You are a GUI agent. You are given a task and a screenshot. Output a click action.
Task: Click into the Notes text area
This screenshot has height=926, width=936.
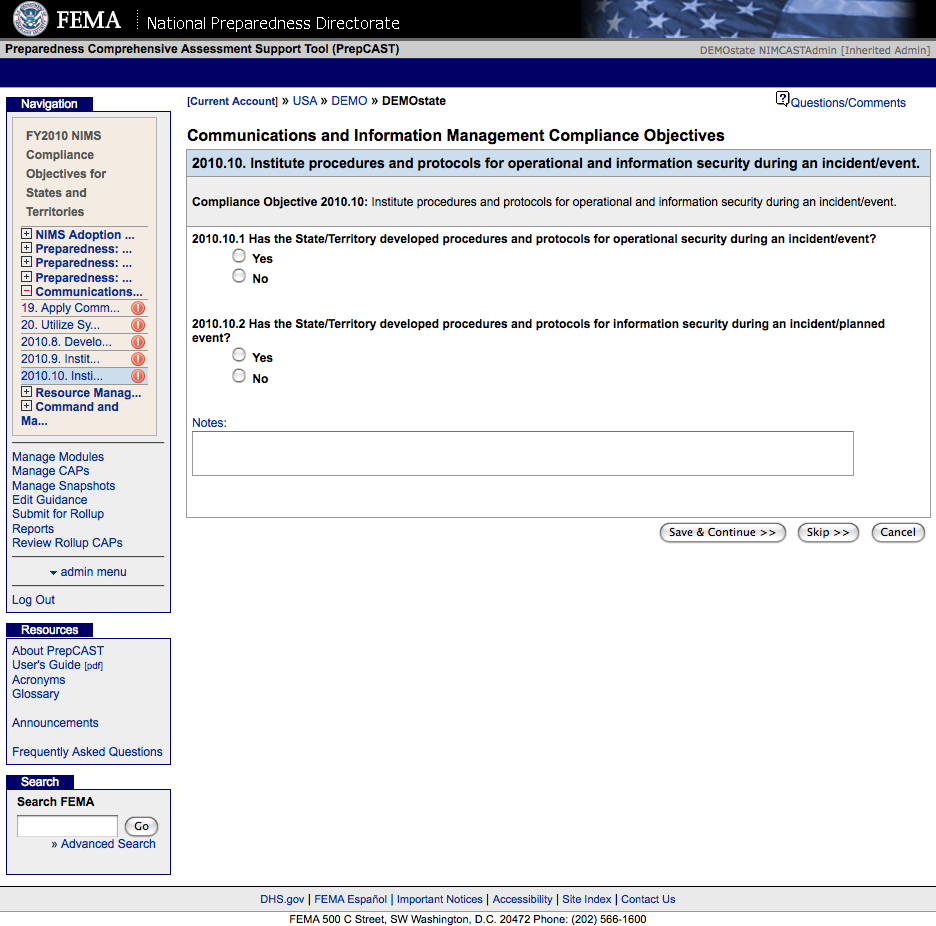523,454
